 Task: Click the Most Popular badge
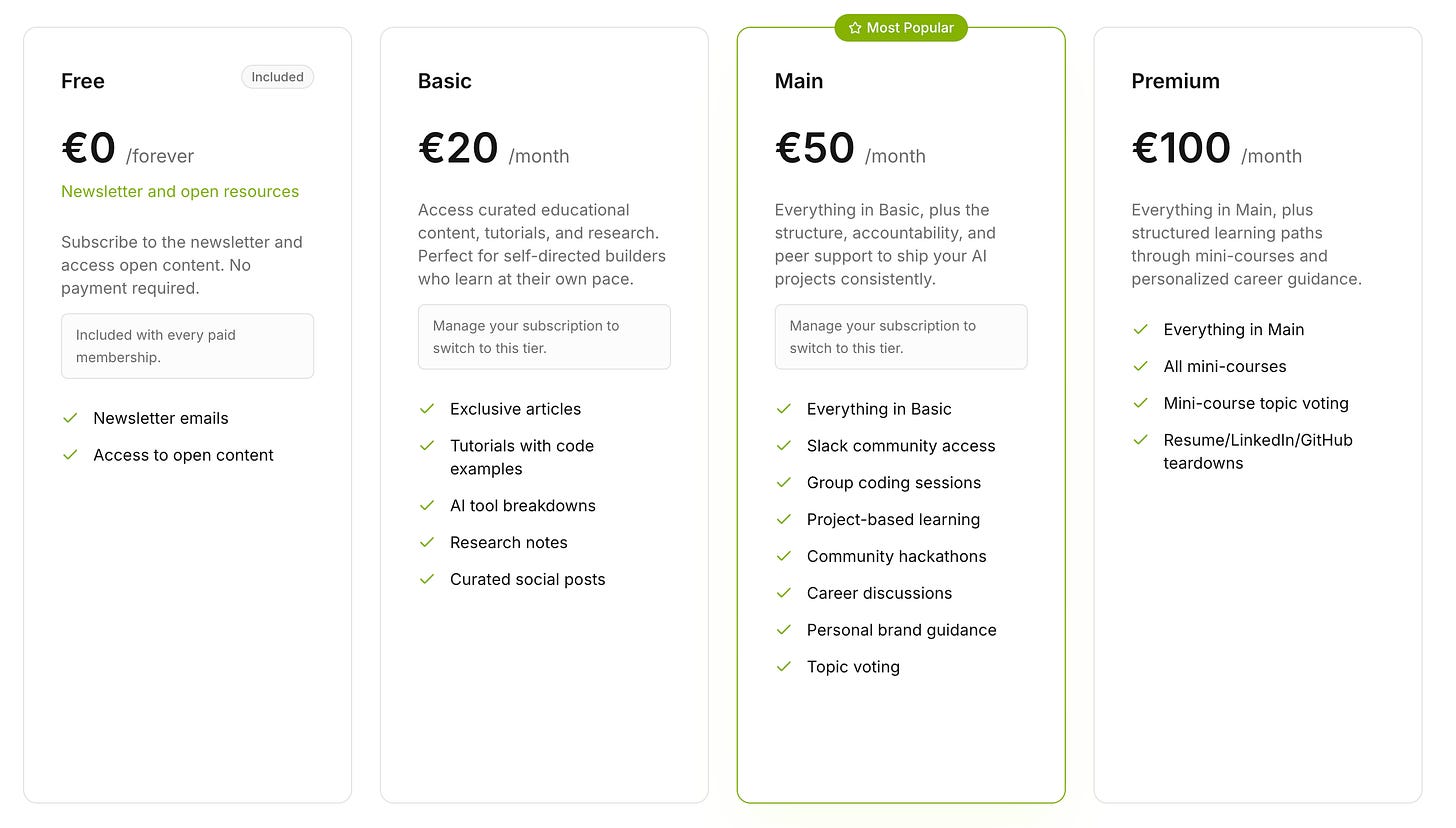(x=901, y=28)
